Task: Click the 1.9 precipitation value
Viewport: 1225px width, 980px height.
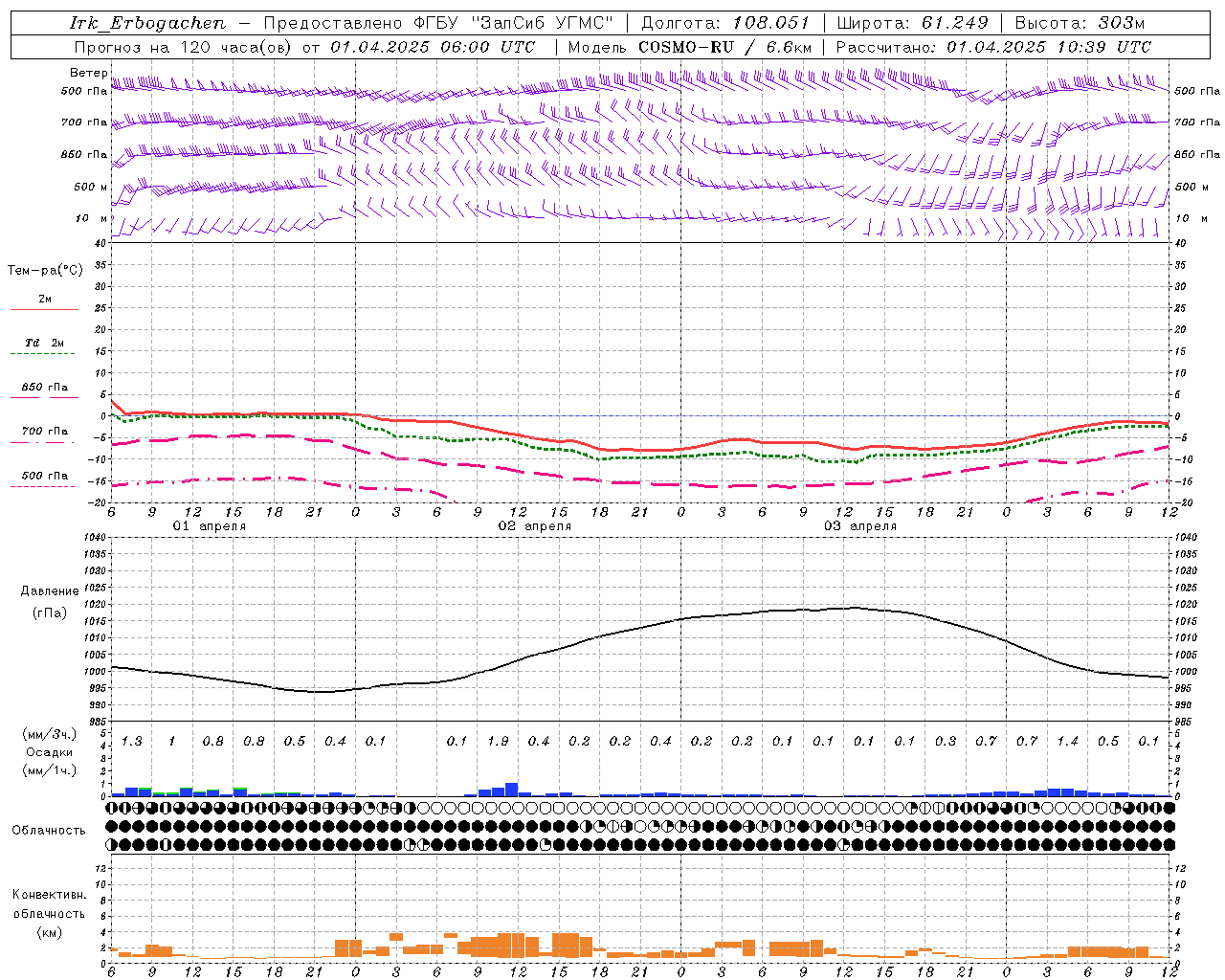Action: click(x=498, y=742)
